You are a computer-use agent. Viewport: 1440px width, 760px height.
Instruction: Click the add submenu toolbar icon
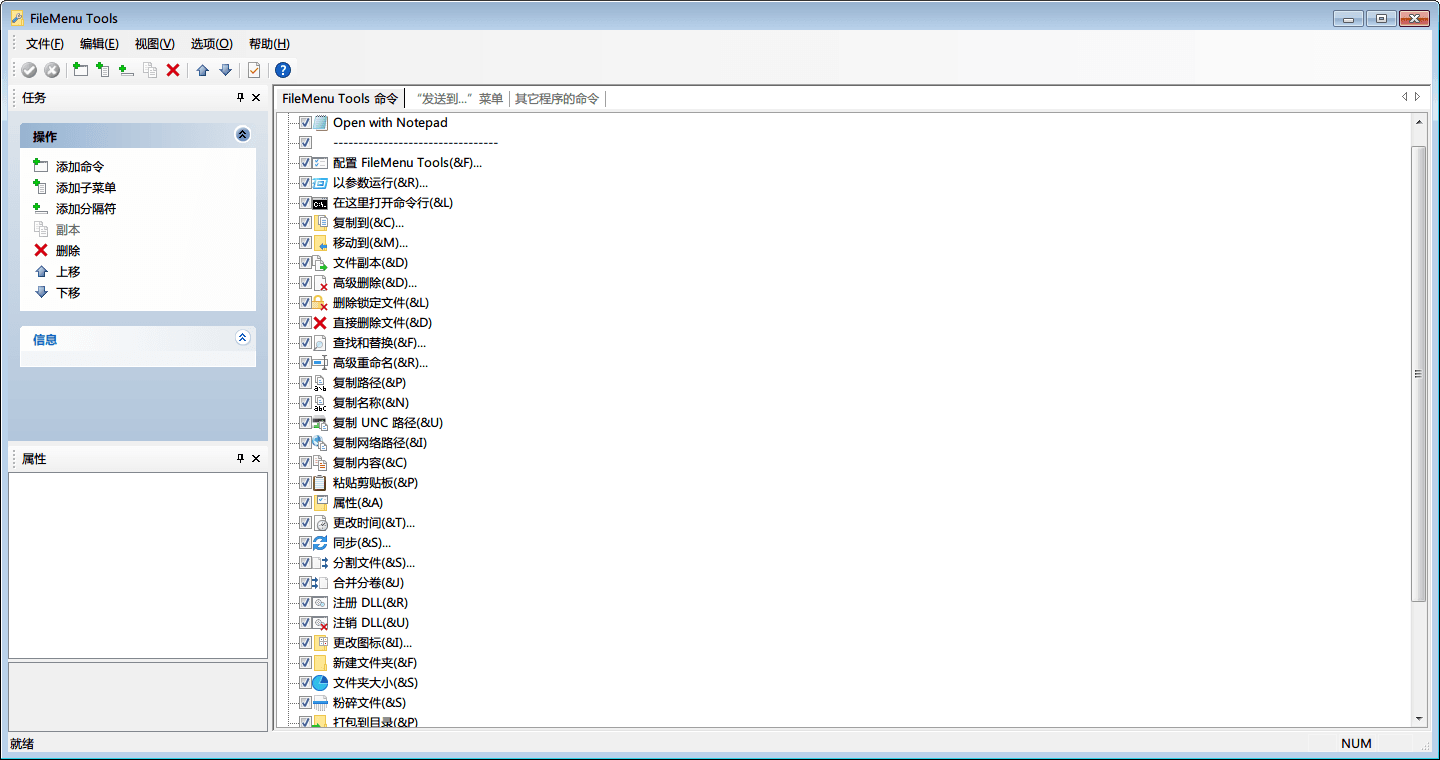[103, 70]
